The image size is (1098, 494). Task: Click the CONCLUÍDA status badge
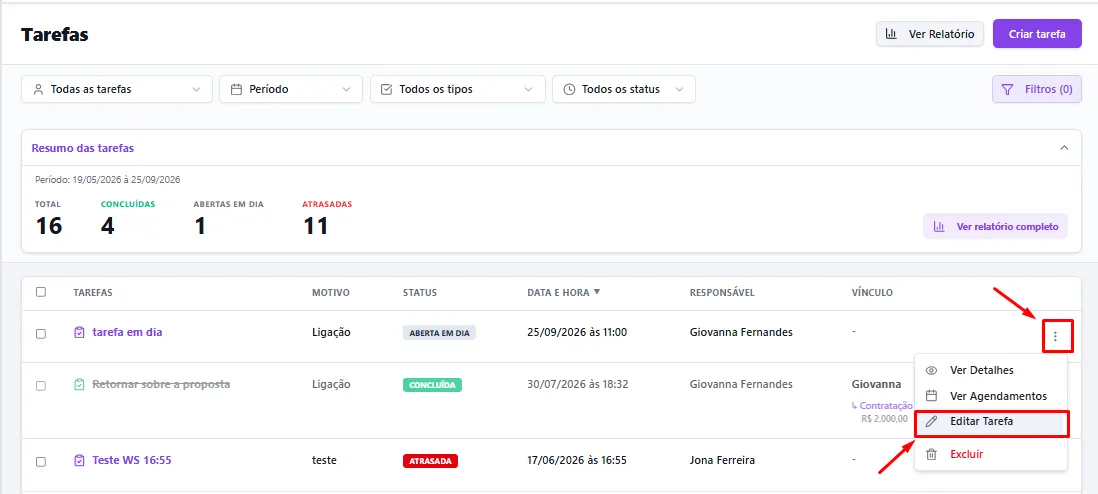coord(432,385)
